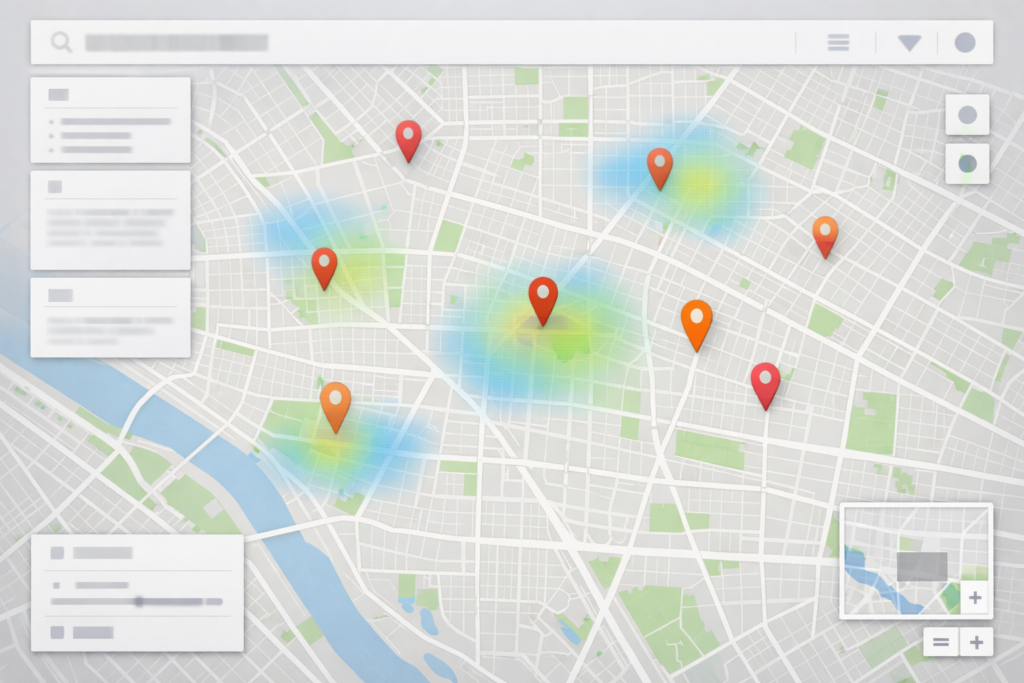This screenshot has height=683, width=1024.
Task: Expand the third sidebar panel
Action: 109,294
